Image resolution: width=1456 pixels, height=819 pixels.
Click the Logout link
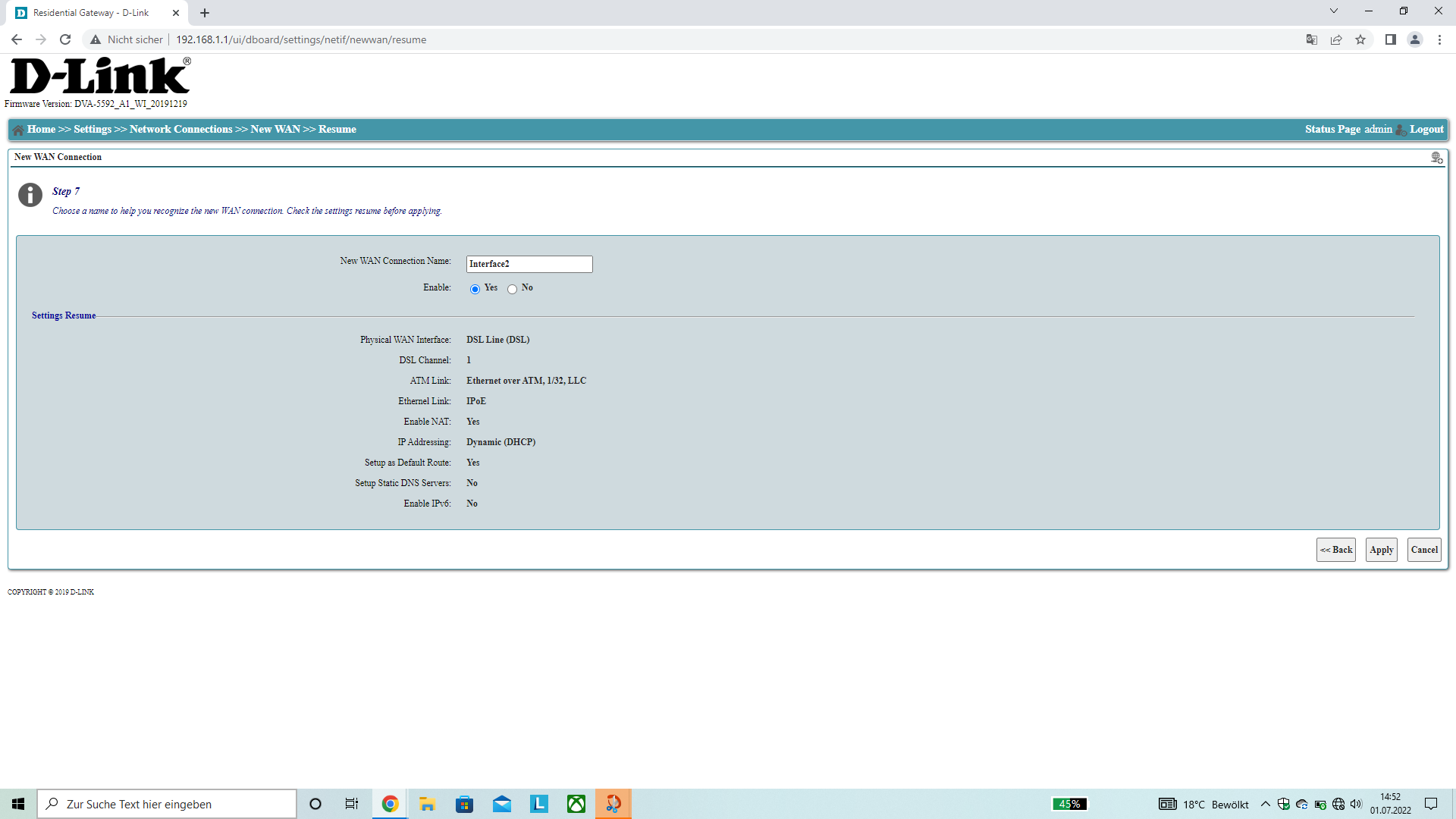[x=1426, y=129]
